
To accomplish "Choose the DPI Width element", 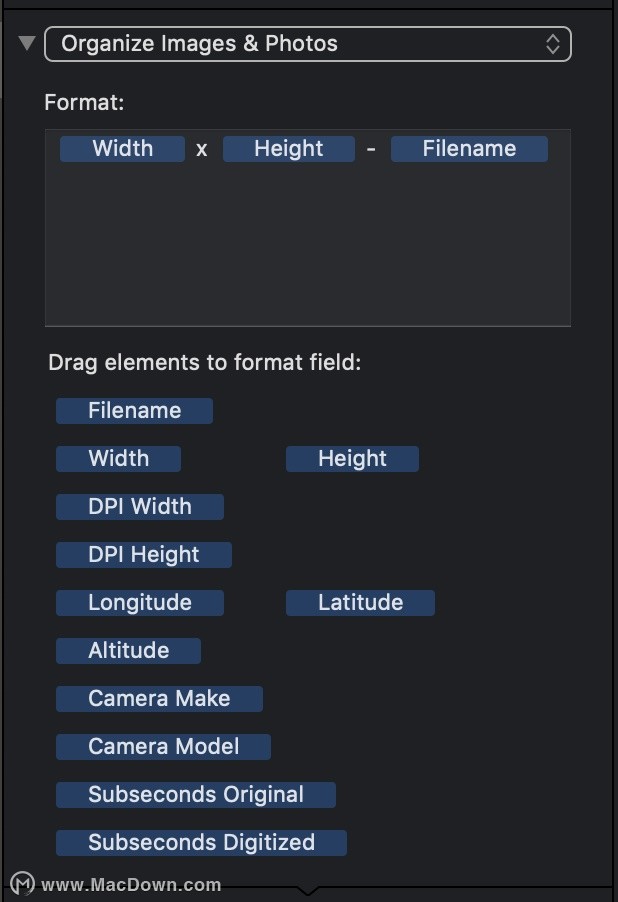I will pos(139,507).
